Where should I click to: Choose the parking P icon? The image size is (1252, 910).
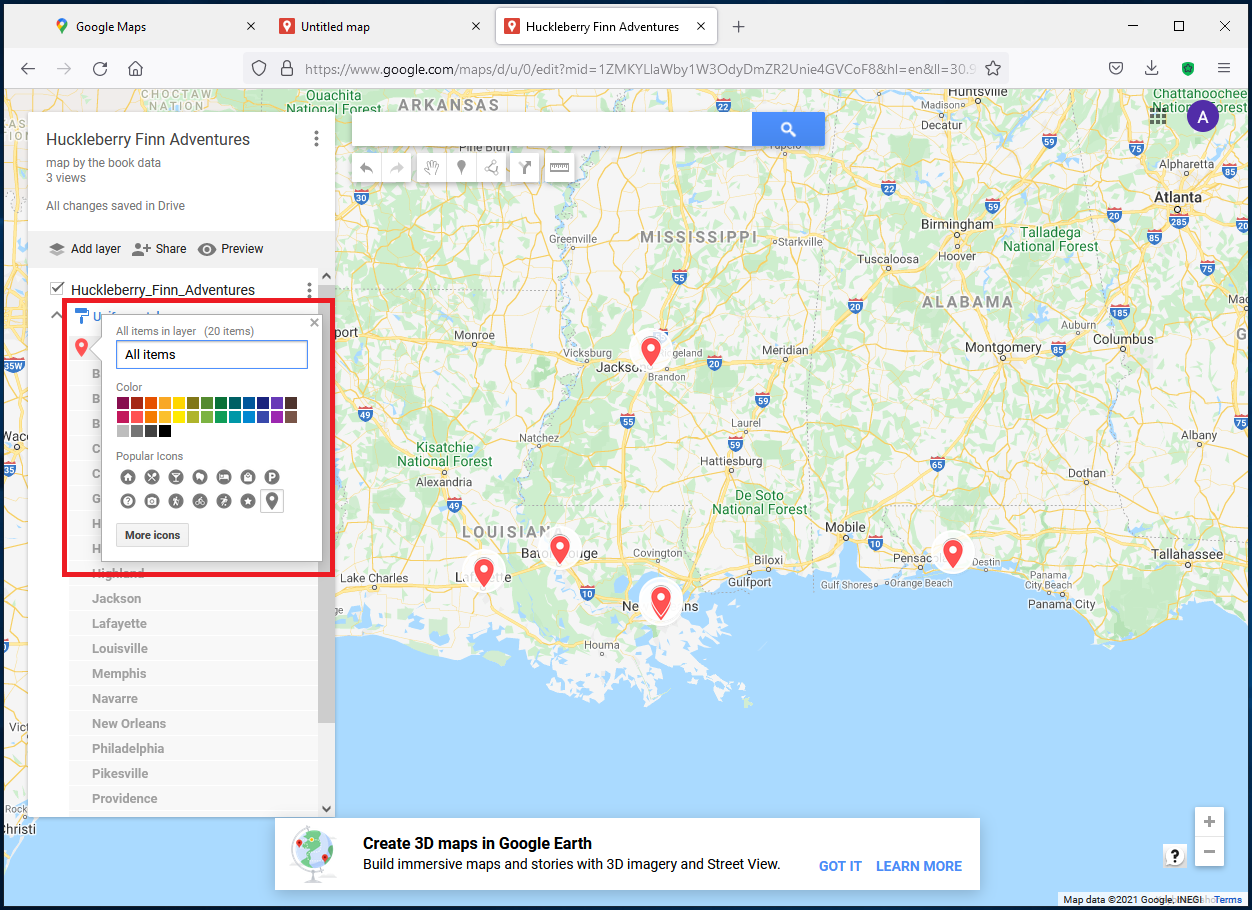[x=272, y=477]
